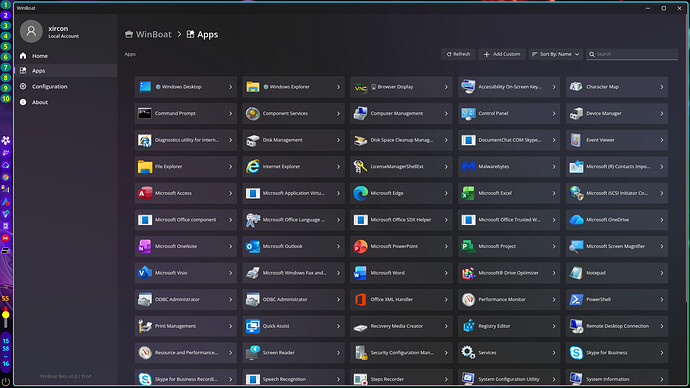Open the Remote Desktop Connection icon
The height and width of the screenshot is (388, 690).
[576, 326]
